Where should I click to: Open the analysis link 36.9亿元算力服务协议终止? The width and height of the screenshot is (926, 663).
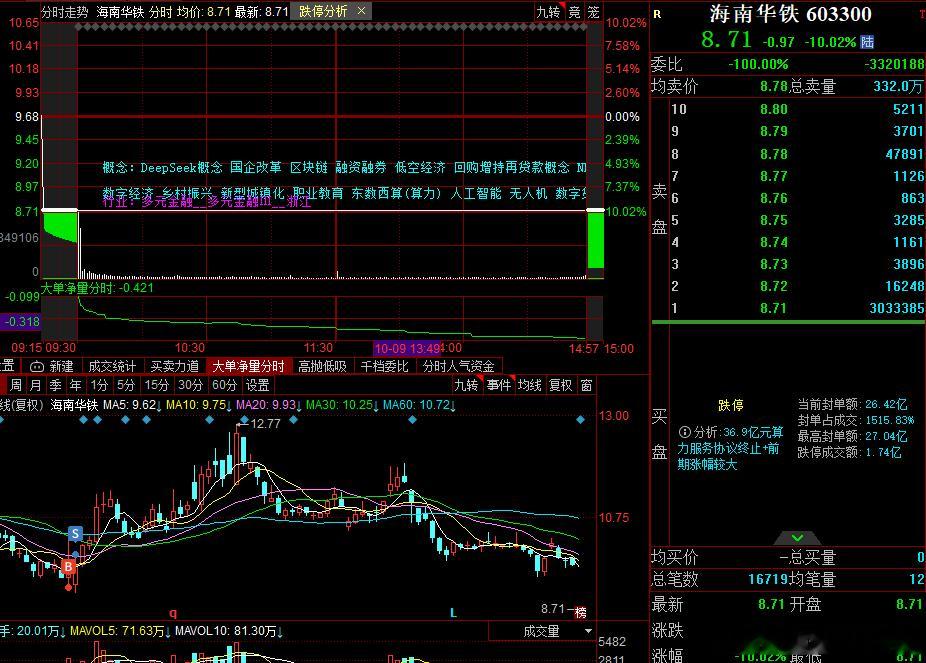(x=730, y=448)
